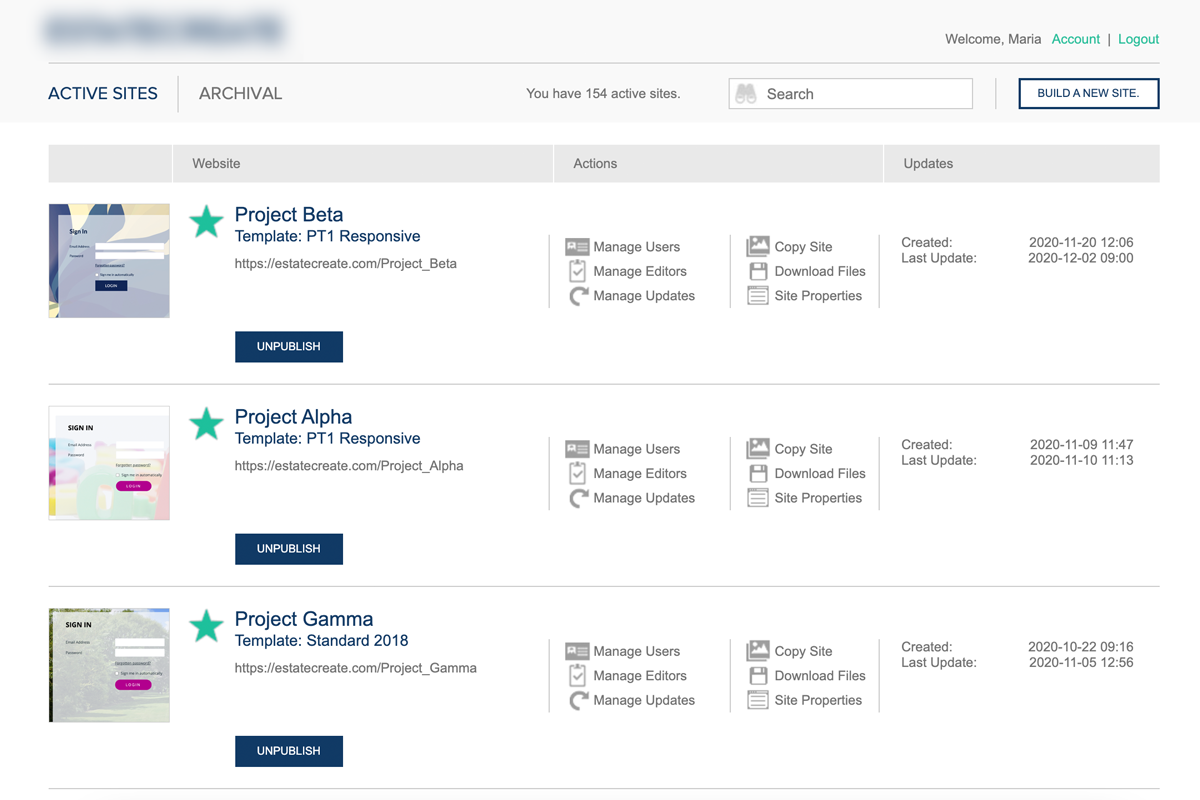Click Manage Updates refresh icon for Project Gamma

pyautogui.click(x=578, y=700)
